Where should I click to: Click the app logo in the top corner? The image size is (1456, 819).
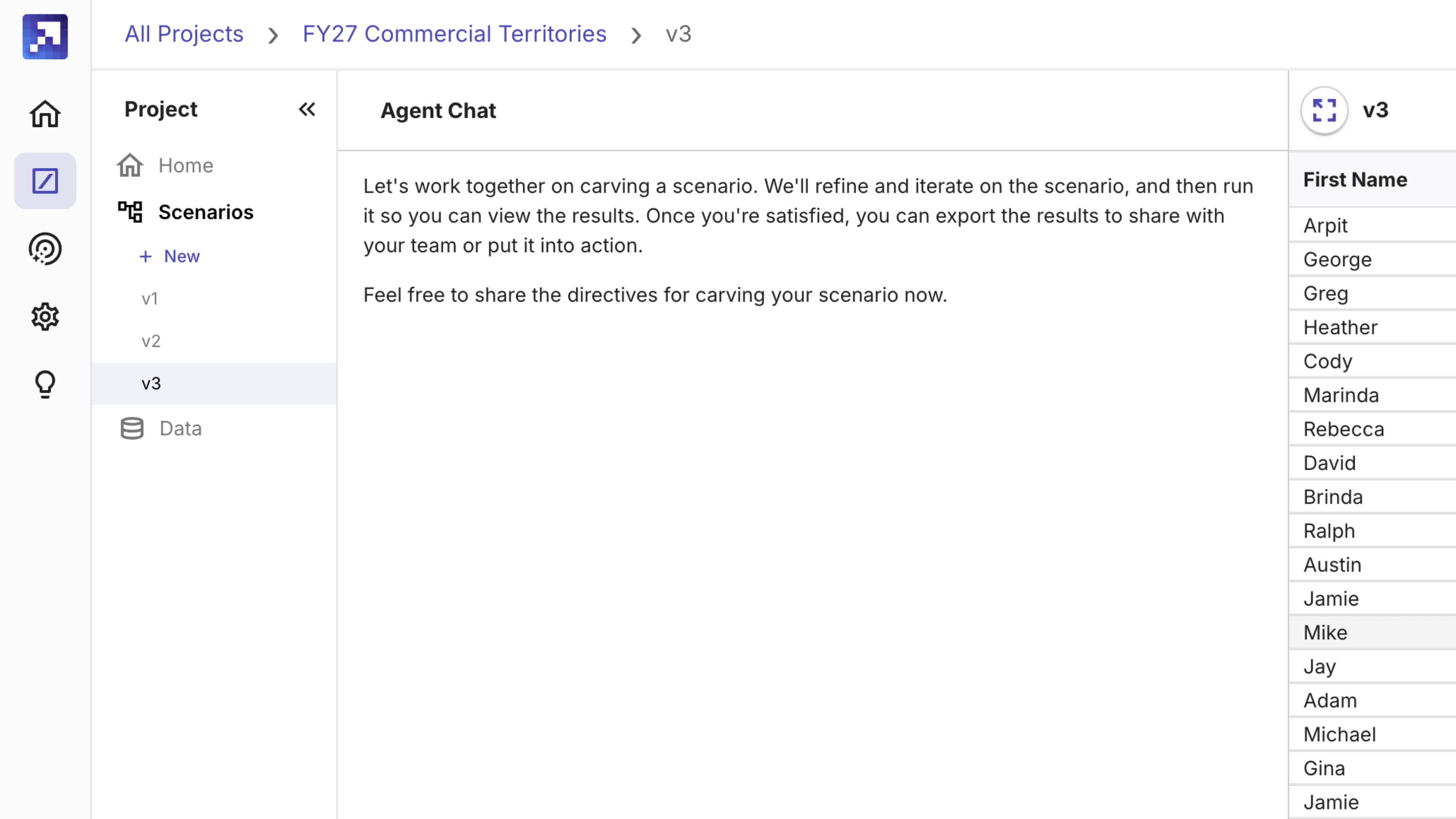point(45,36)
